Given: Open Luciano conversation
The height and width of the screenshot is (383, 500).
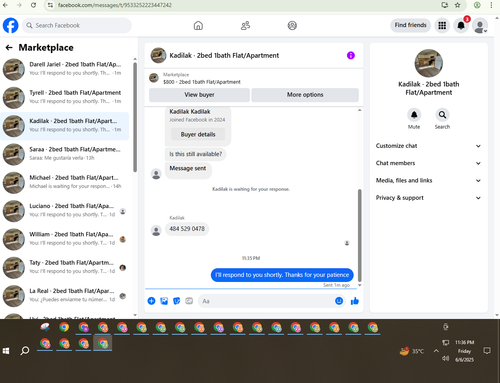Looking at the screenshot, I should [x=65, y=211].
